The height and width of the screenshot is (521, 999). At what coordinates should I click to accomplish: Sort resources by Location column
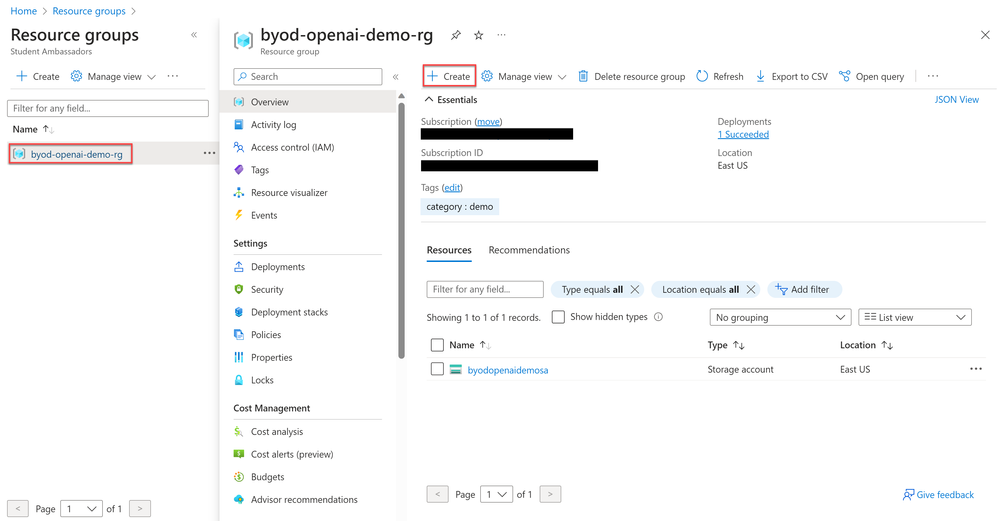pyautogui.click(x=866, y=345)
